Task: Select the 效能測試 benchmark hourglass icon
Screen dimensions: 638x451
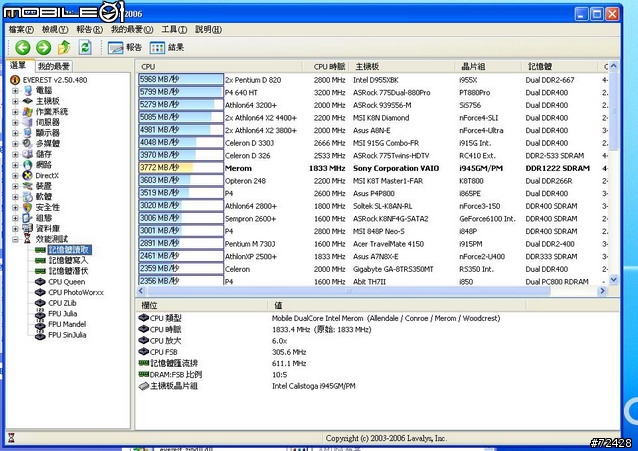Action: pos(28,239)
